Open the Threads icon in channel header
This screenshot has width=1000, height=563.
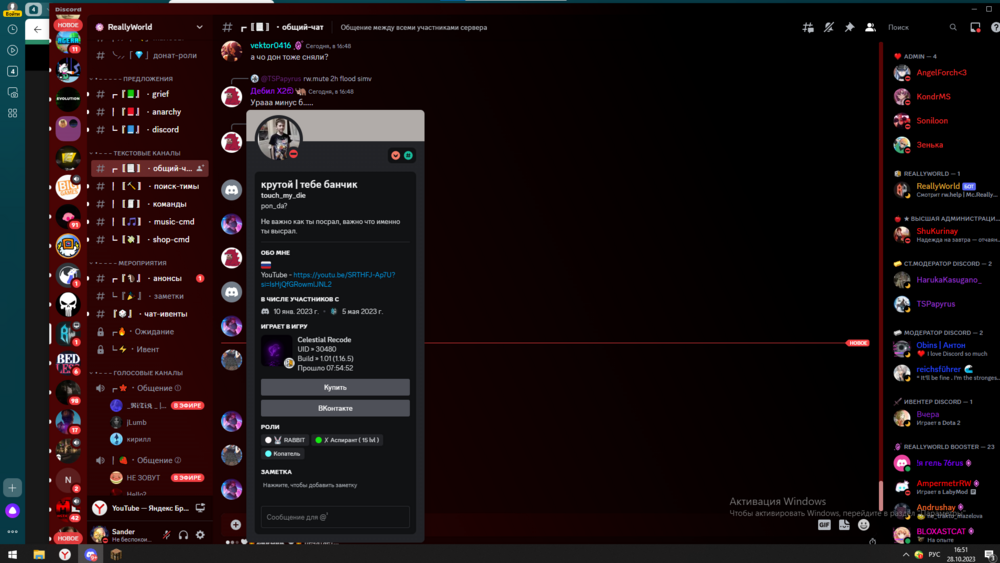pos(807,27)
